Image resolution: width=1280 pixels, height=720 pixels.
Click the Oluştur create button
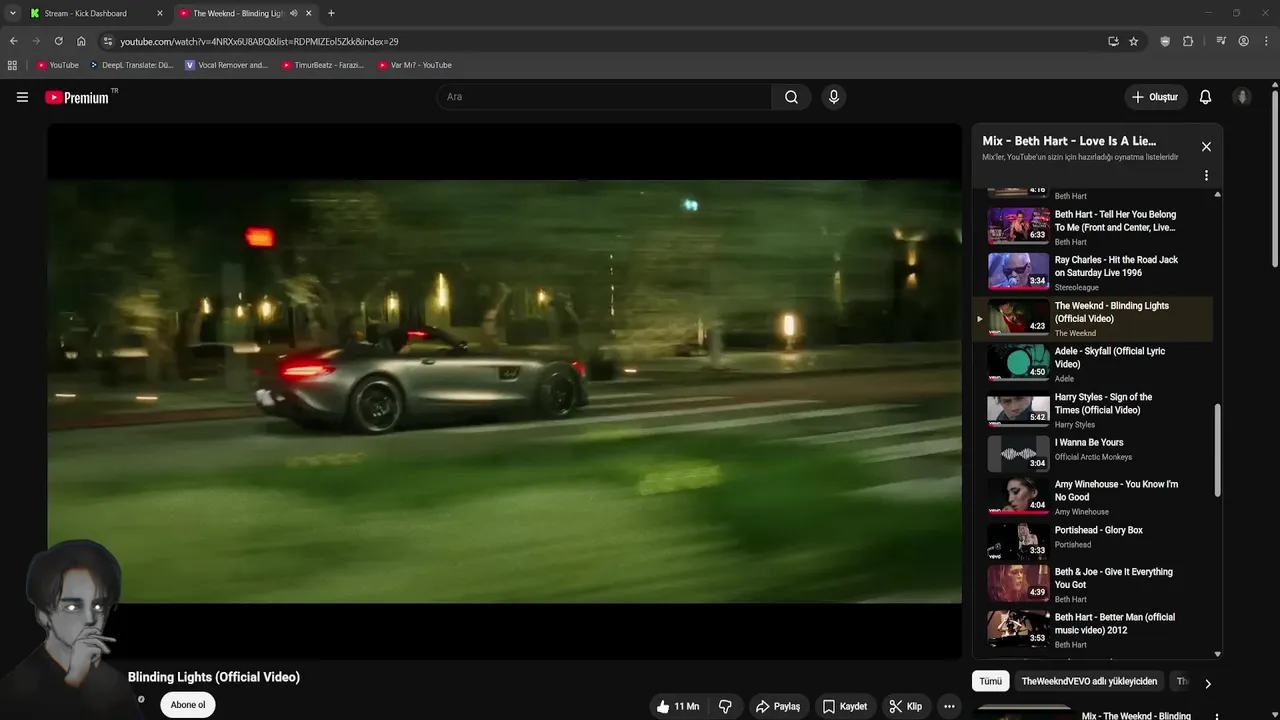(1154, 97)
